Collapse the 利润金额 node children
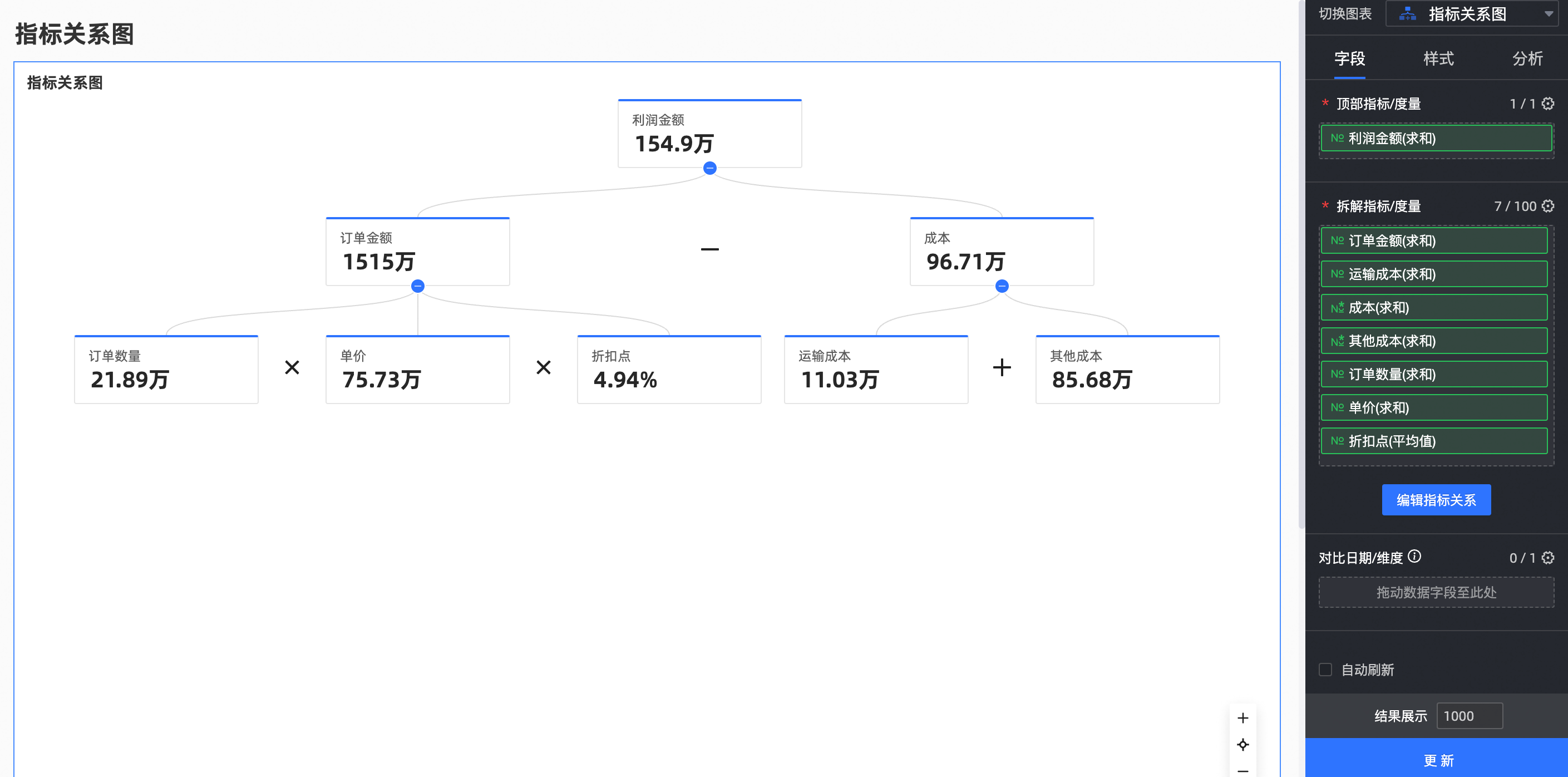Viewport: 1568px width, 777px height. (710, 168)
